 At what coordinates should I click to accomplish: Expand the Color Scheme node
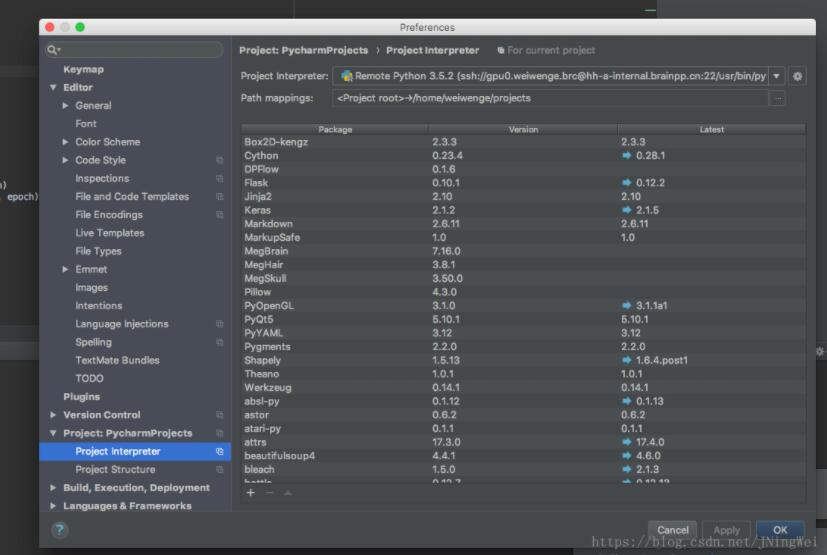65,142
